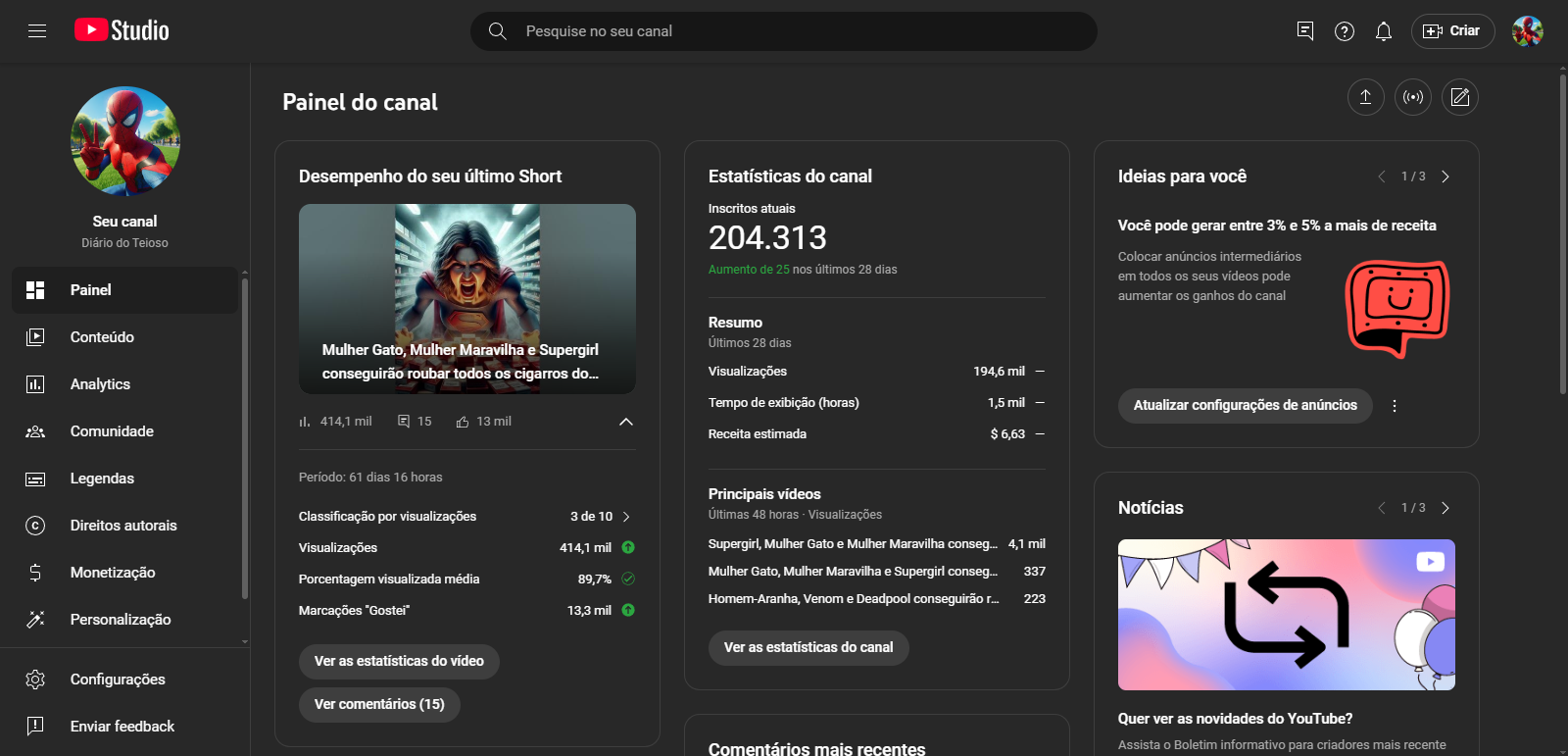Click the Monetização dollar icon
Screen dimensions: 1568x756
[x=35, y=573]
